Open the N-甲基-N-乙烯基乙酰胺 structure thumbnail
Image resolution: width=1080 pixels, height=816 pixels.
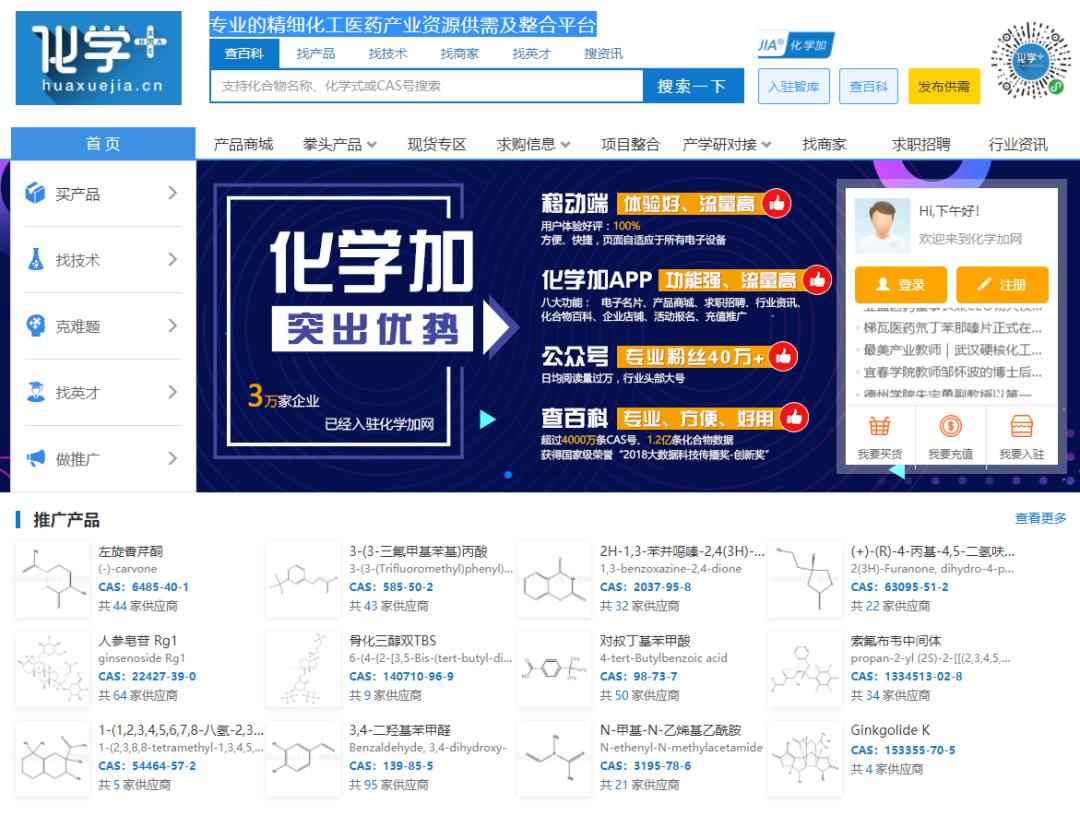pos(554,759)
